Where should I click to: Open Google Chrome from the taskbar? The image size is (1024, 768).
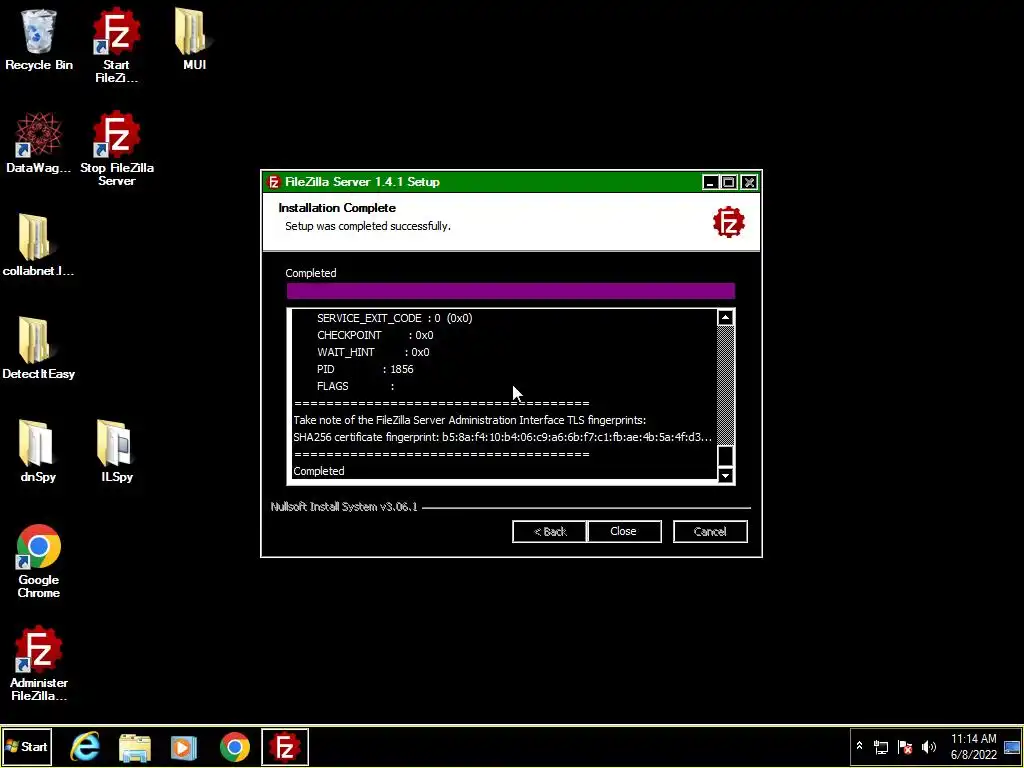pos(234,747)
